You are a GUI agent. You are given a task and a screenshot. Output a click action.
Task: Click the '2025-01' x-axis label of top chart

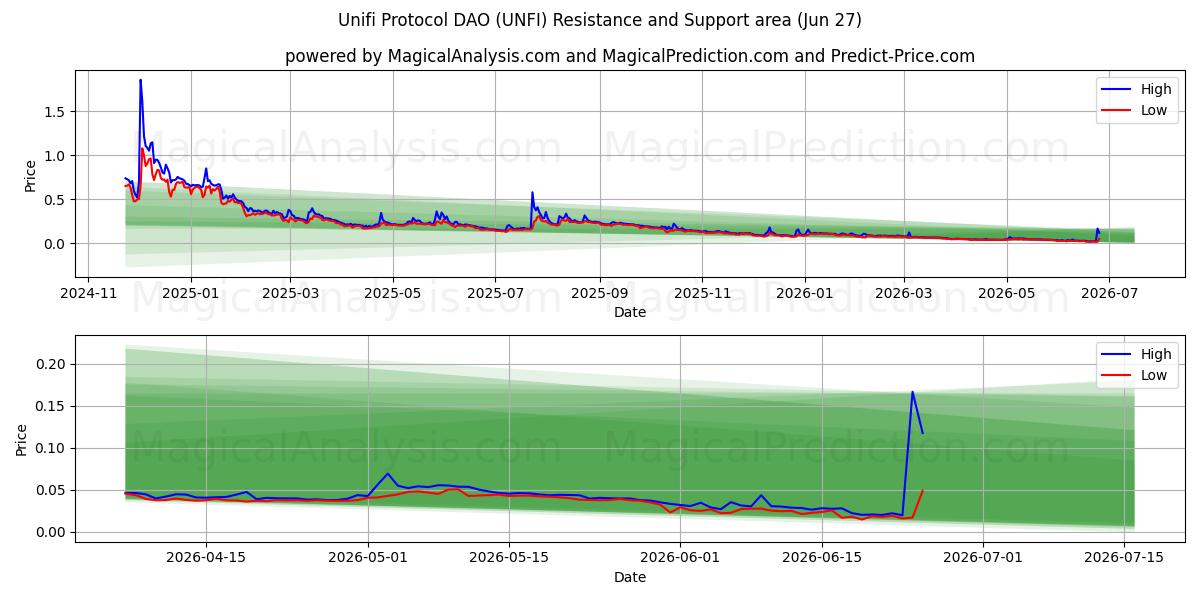point(190,294)
